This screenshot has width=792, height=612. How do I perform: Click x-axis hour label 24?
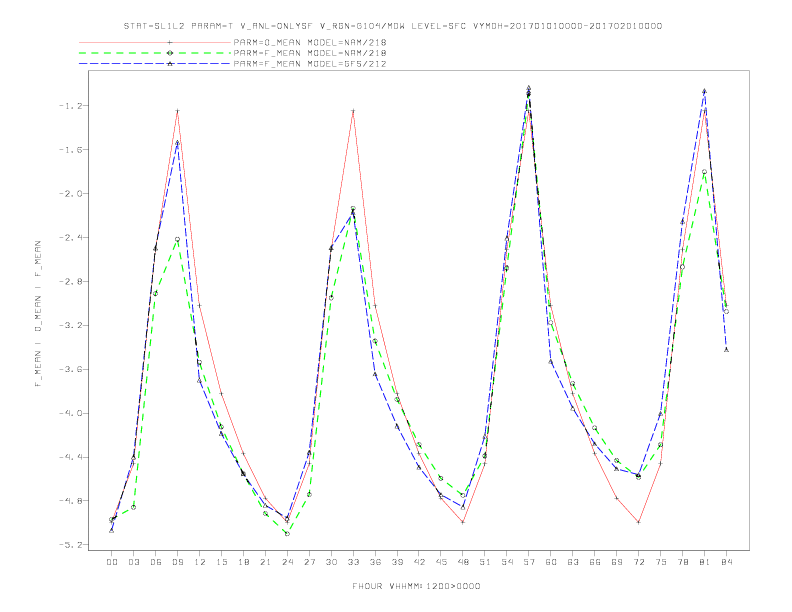tap(287, 562)
